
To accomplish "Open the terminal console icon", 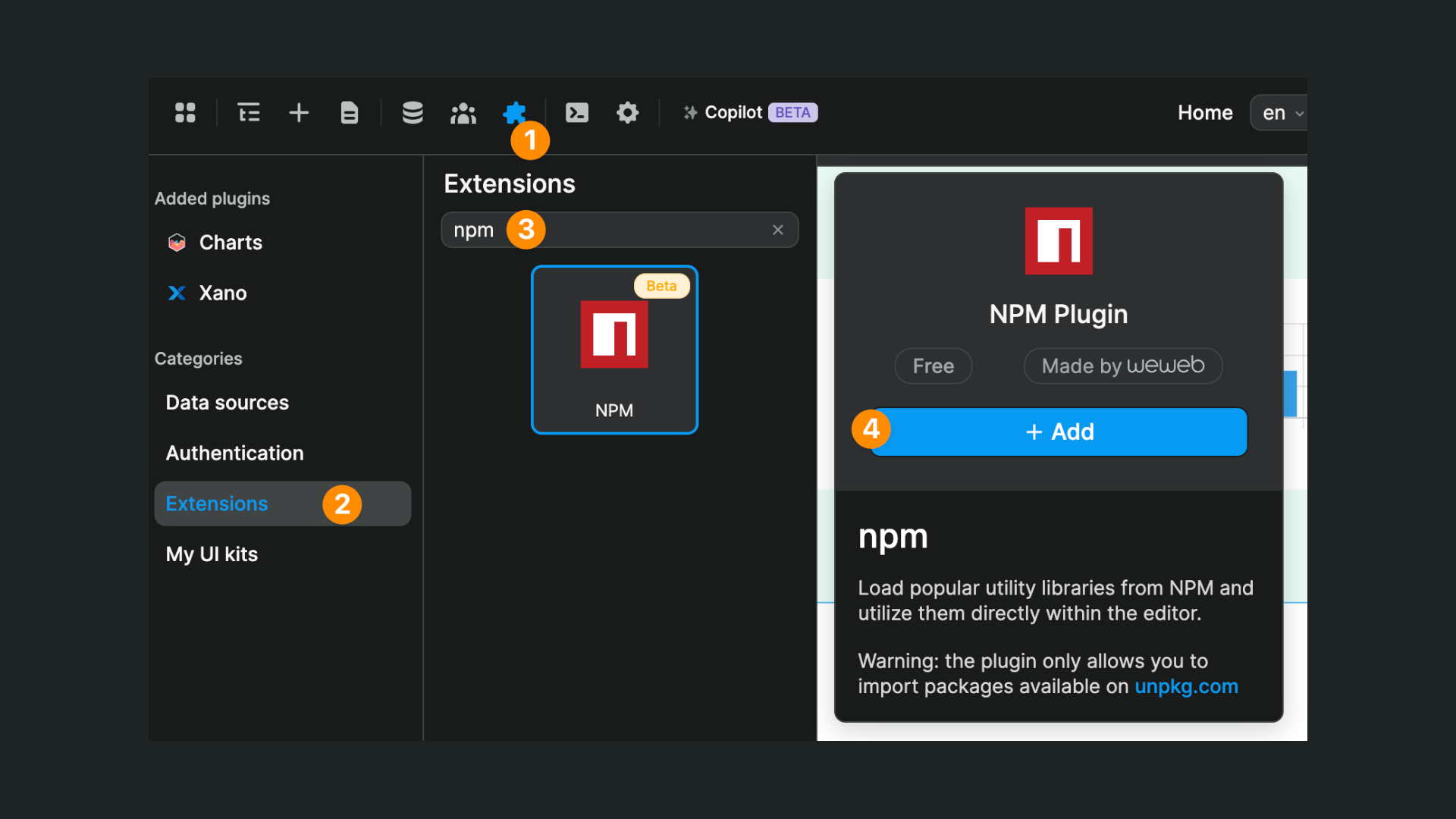I will point(577,112).
